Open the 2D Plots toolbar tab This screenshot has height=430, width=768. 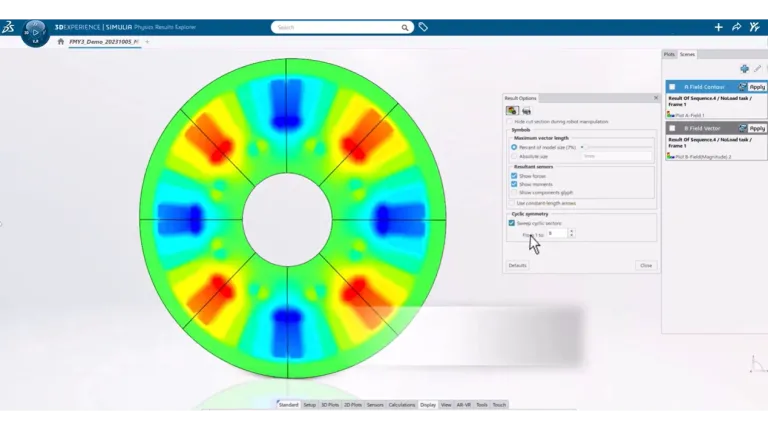tap(353, 405)
